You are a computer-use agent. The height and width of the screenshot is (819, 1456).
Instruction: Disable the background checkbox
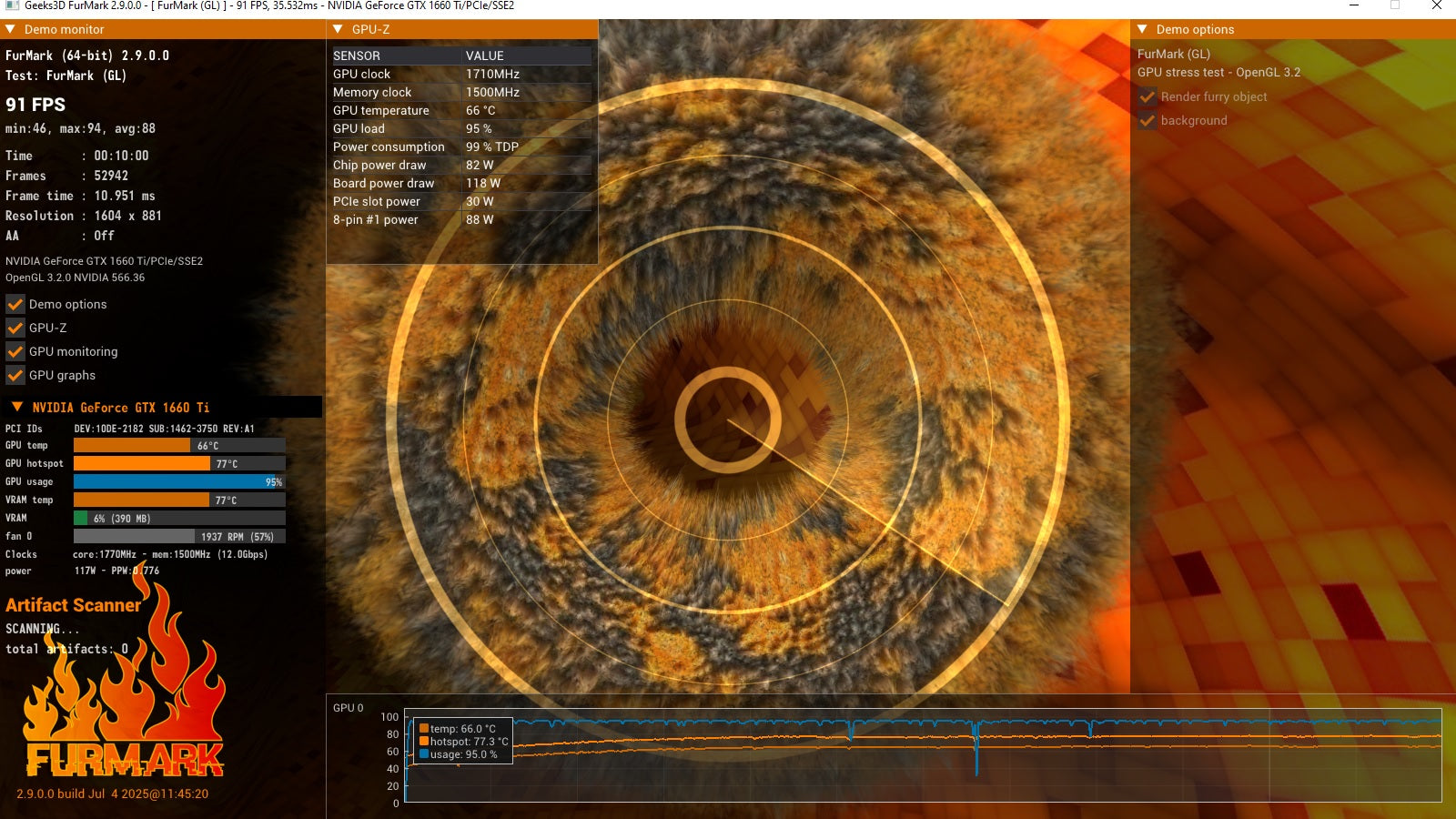point(1148,120)
